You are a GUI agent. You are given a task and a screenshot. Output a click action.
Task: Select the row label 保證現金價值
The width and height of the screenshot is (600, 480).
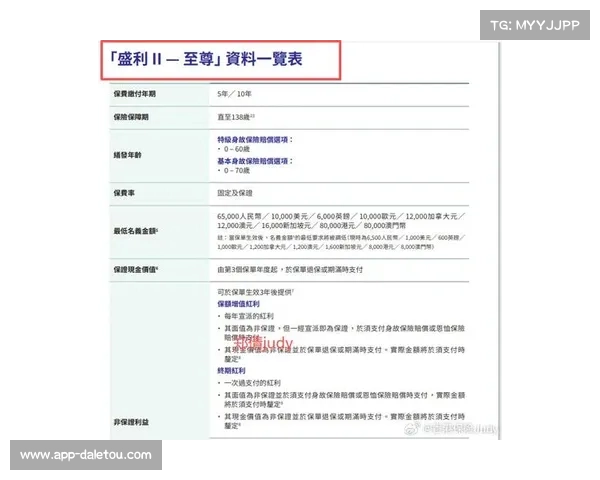click(x=136, y=269)
